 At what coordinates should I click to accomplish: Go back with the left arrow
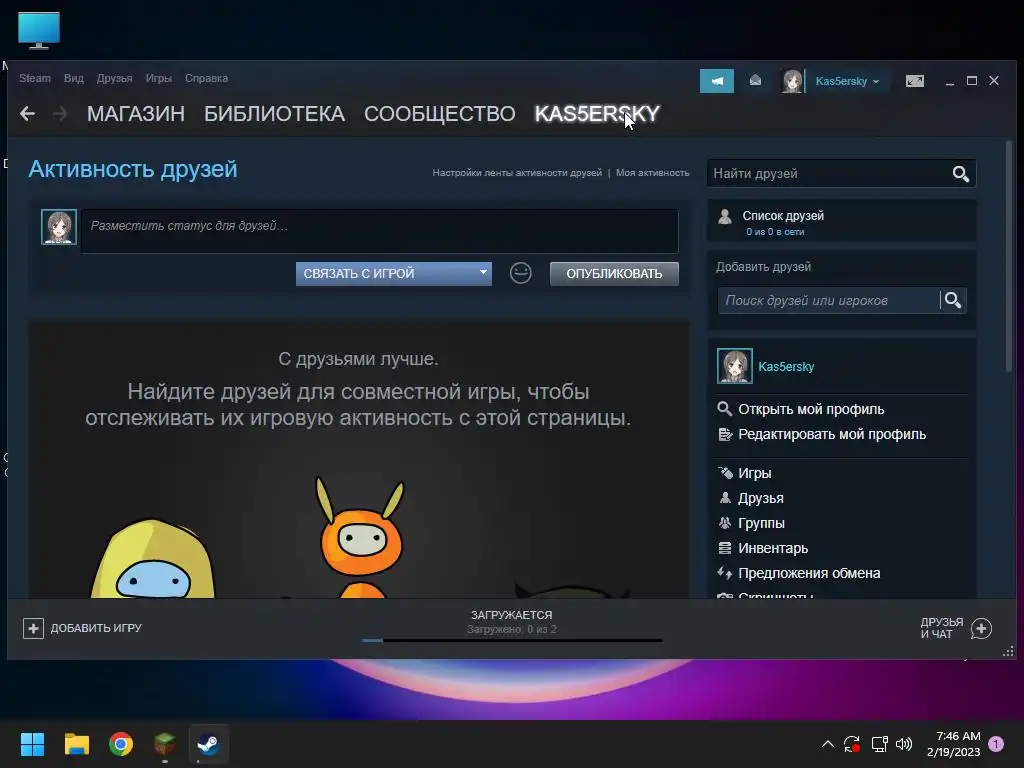coord(27,114)
